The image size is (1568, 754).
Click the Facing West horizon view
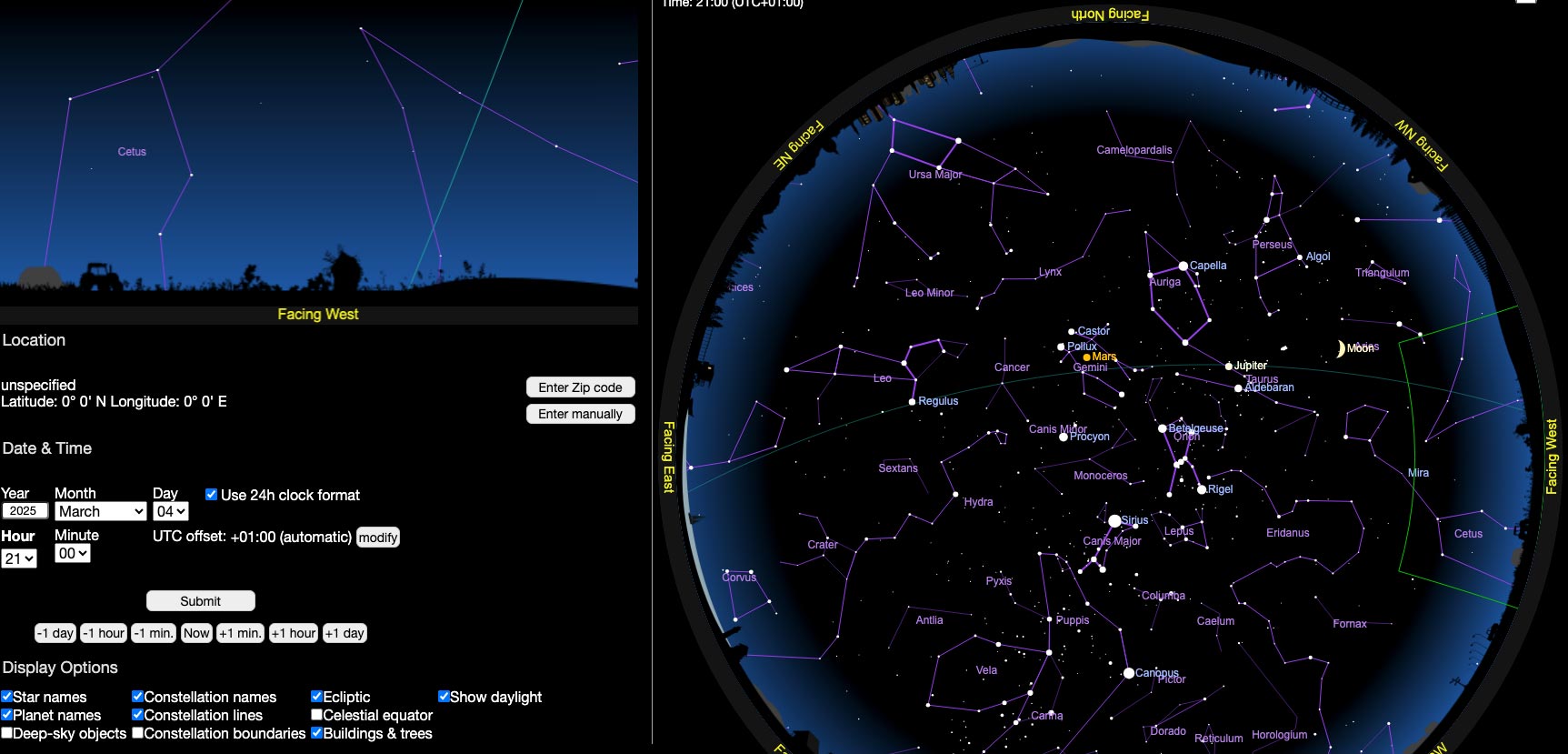(x=318, y=155)
